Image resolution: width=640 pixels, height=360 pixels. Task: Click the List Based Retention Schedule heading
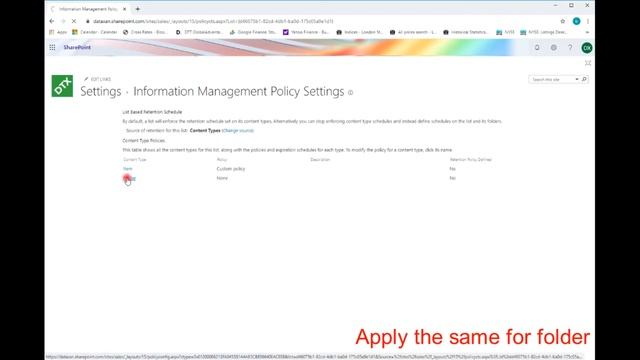coord(152,112)
